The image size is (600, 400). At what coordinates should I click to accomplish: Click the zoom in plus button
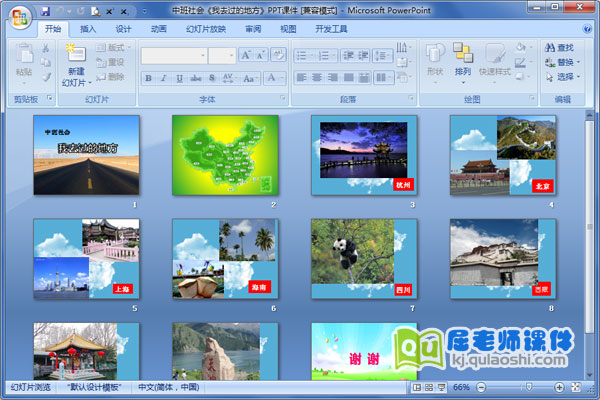coord(559,387)
